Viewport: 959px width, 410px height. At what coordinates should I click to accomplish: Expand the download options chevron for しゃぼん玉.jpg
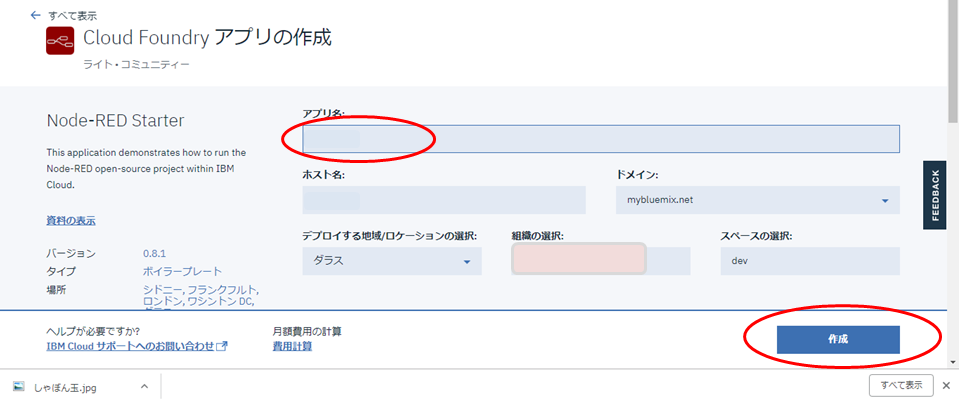(144, 387)
